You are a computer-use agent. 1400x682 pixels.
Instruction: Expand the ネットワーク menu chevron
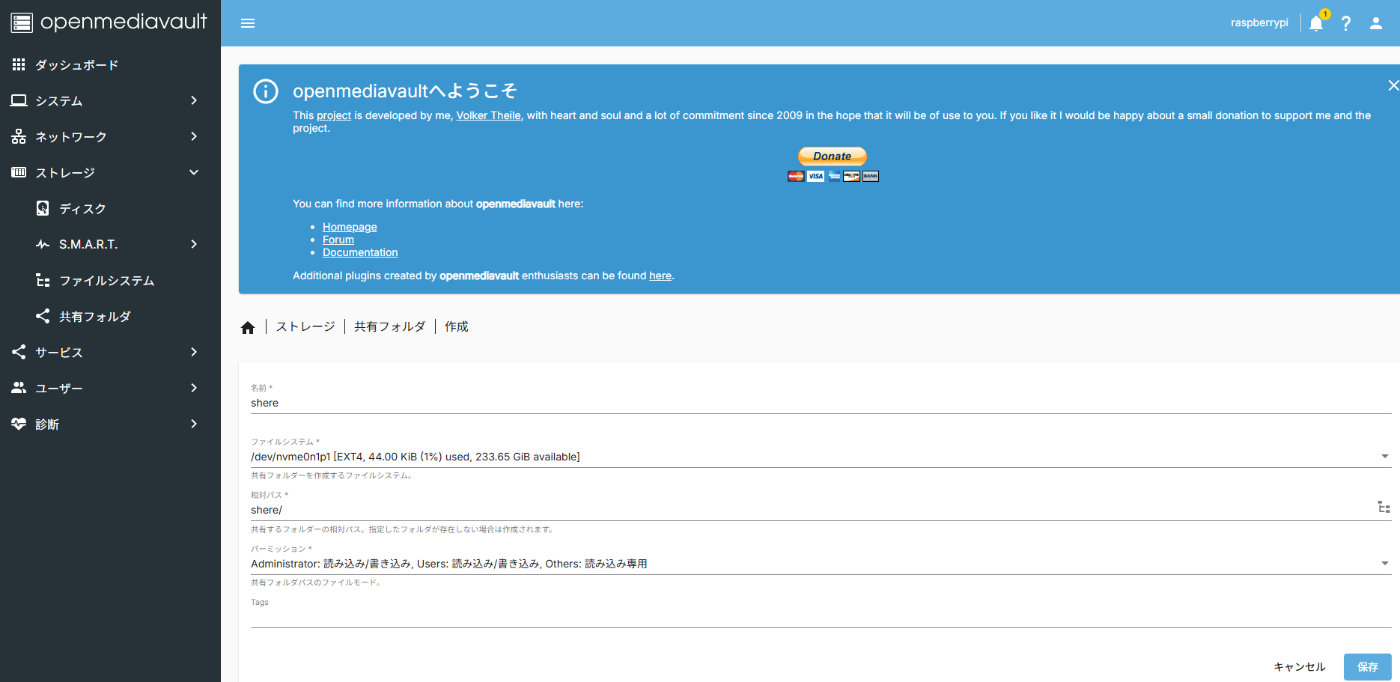point(194,137)
